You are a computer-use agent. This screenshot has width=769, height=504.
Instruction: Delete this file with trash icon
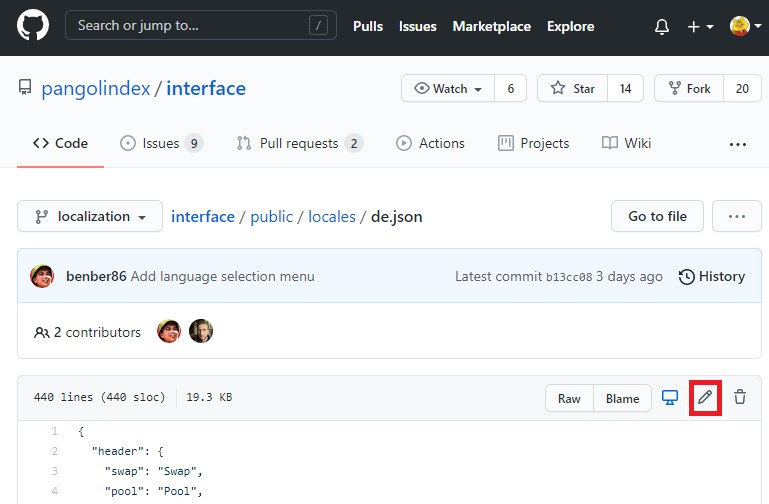[740, 397]
